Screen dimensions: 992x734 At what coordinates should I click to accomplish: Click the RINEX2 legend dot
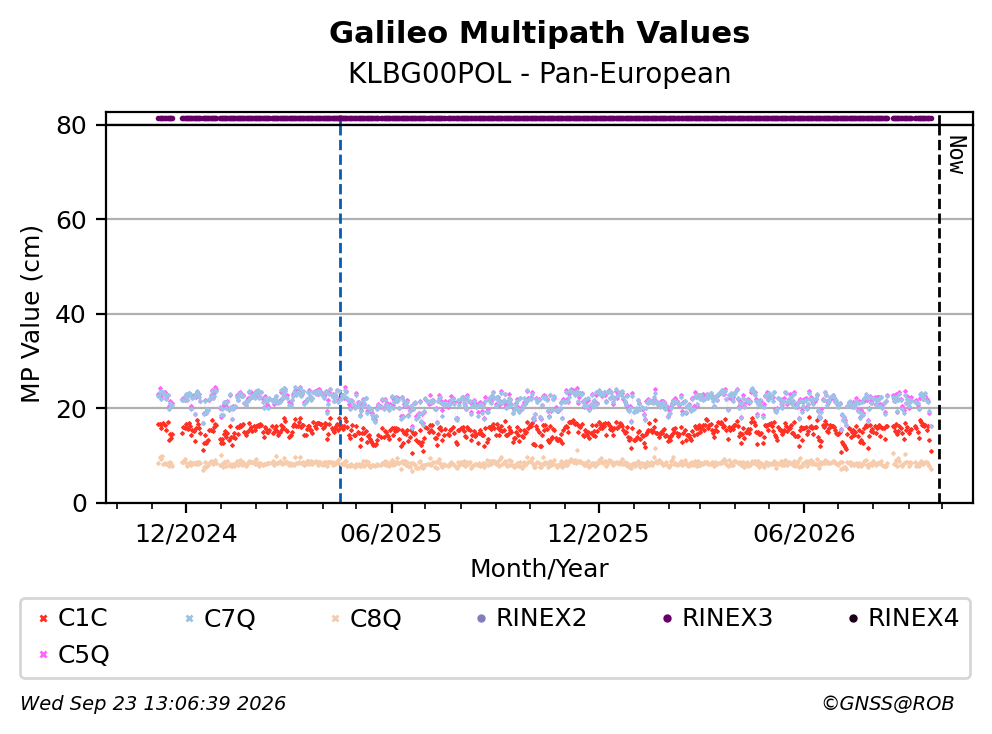(481, 618)
